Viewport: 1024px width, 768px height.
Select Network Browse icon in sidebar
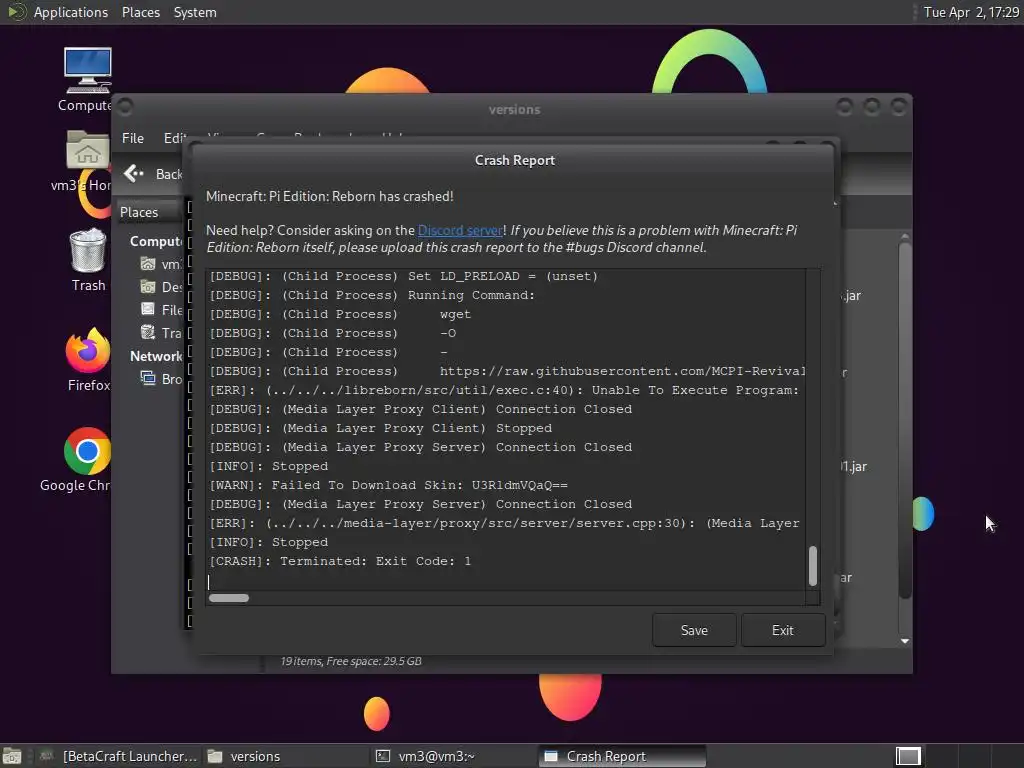[x=148, y=378]
